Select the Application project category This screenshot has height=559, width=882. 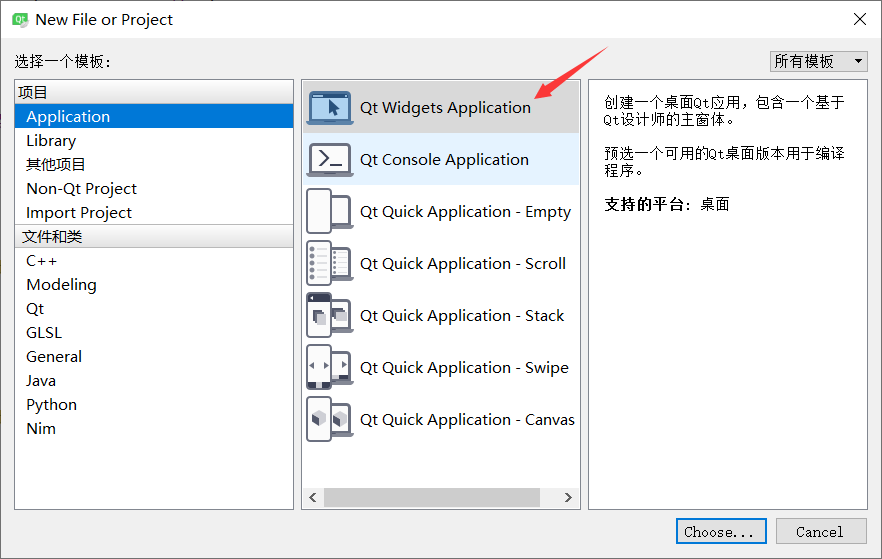tap(154, 116)
